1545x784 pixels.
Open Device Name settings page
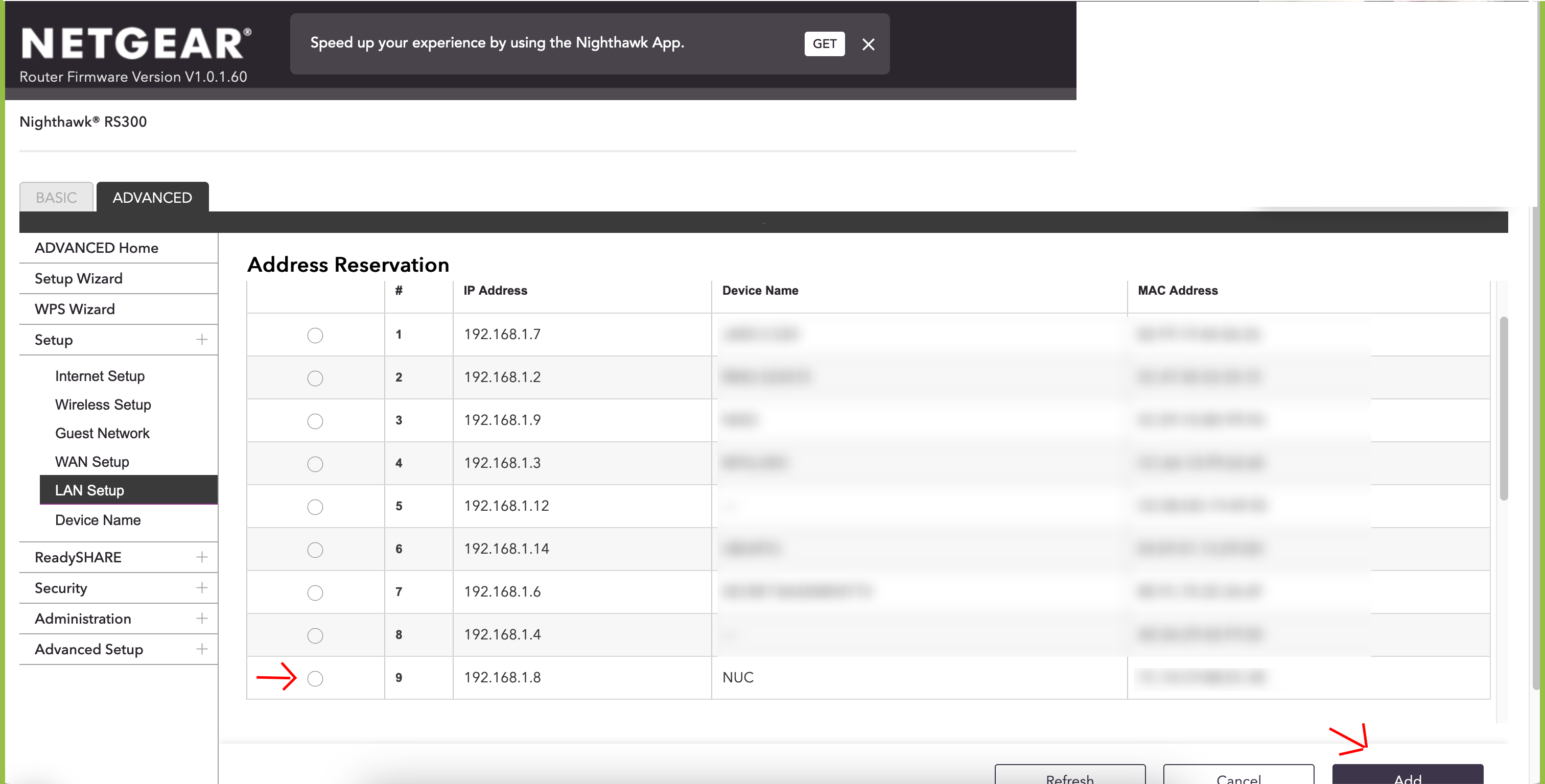pos(98,519)
